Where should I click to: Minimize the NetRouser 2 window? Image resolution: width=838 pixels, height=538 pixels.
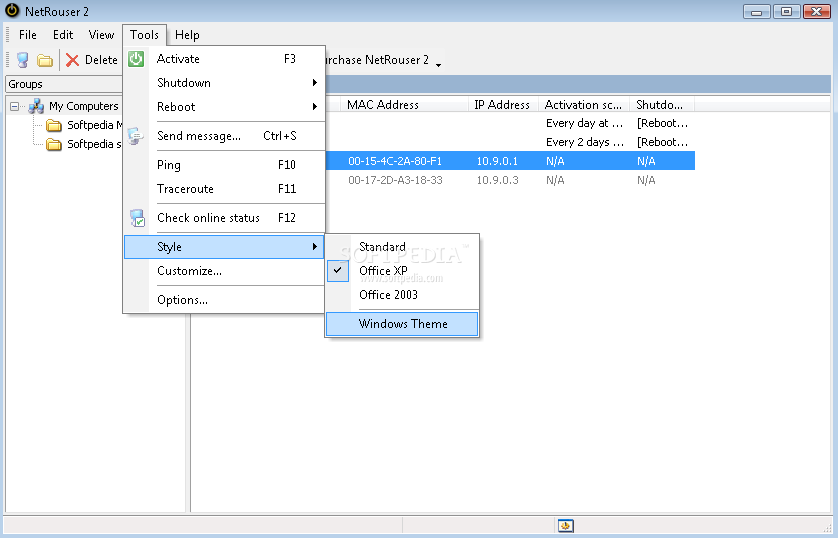(x=756, y=11)
